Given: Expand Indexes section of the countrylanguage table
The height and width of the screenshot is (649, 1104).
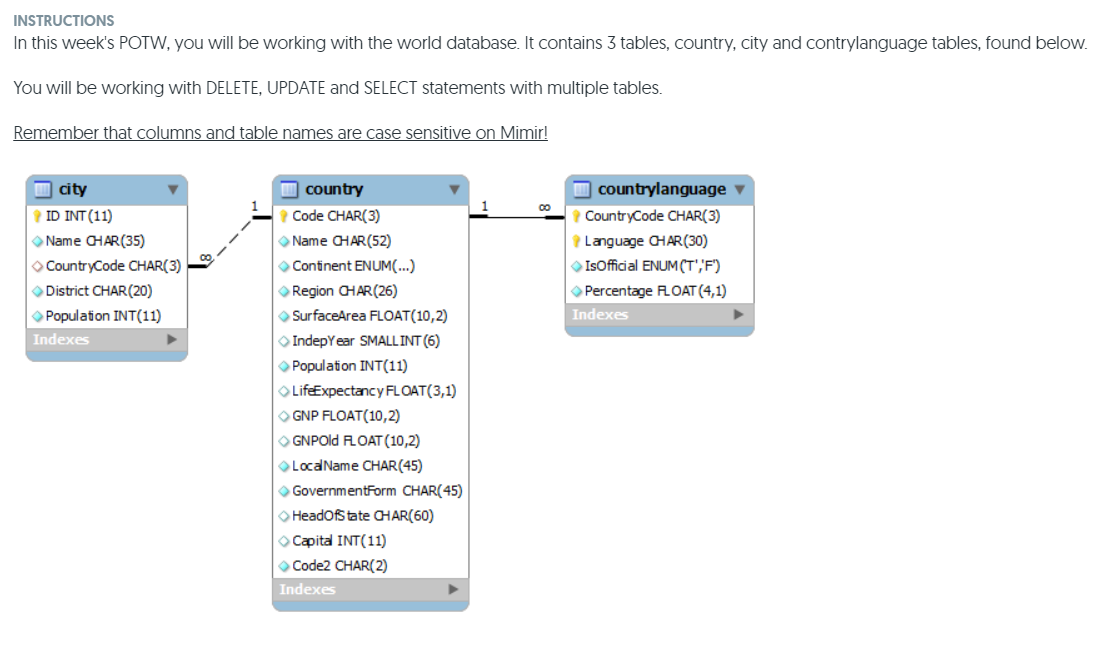Looking at the screenshot, I should (739, 315).
